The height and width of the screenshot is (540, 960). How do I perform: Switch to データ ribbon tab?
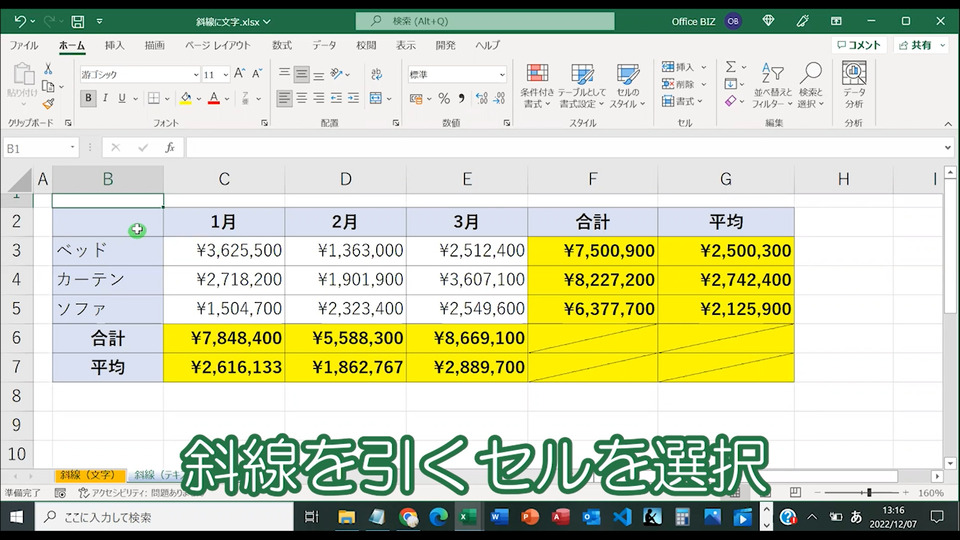(324, 45)
